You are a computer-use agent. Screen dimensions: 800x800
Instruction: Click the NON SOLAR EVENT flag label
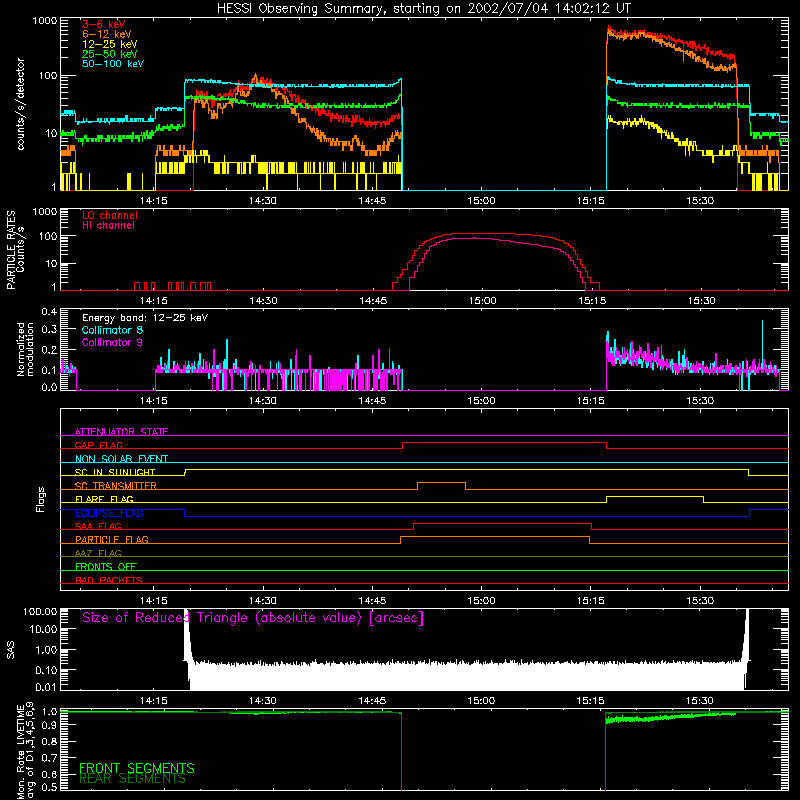pyautogui.click(x=121, y=459)
